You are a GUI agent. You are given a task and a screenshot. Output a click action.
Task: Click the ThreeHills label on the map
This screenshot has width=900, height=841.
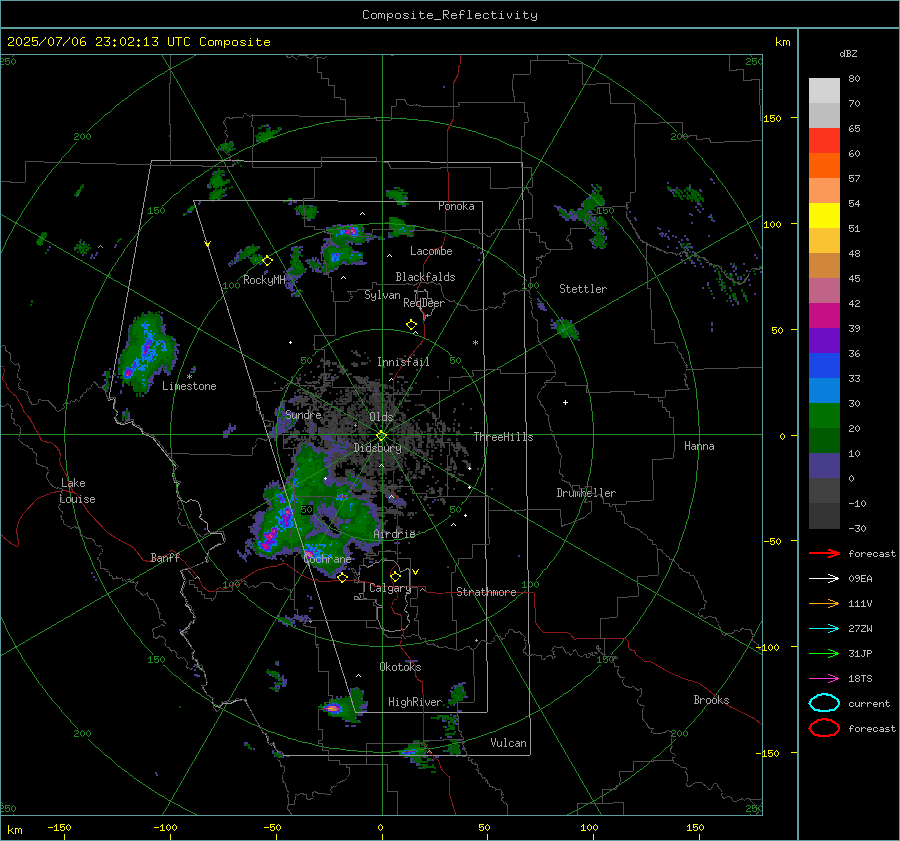[x=503, y=437]
